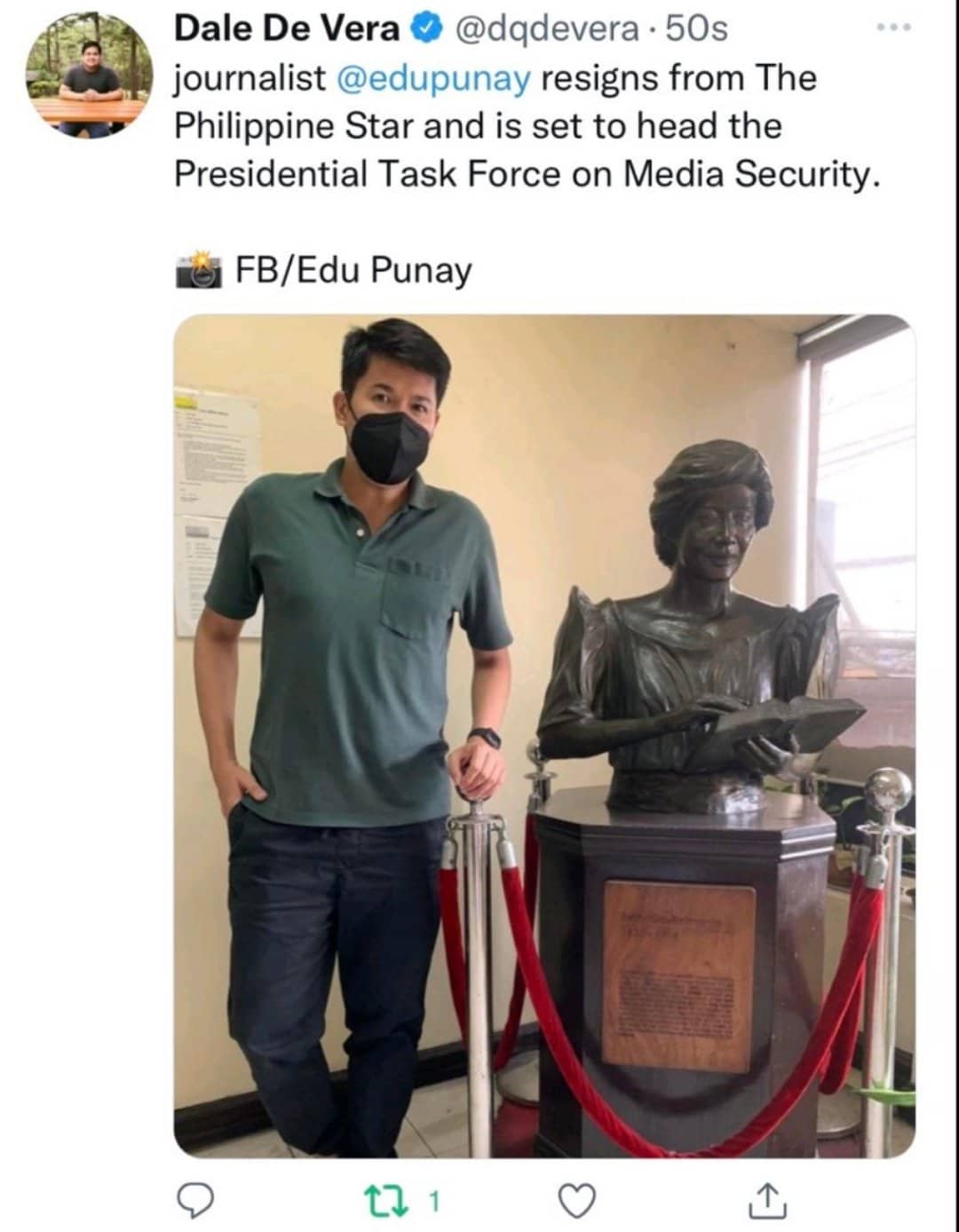Click the retweet count number 1
The height and width of the screenshot is (1232, 959).
click(x=434, y=1203)
